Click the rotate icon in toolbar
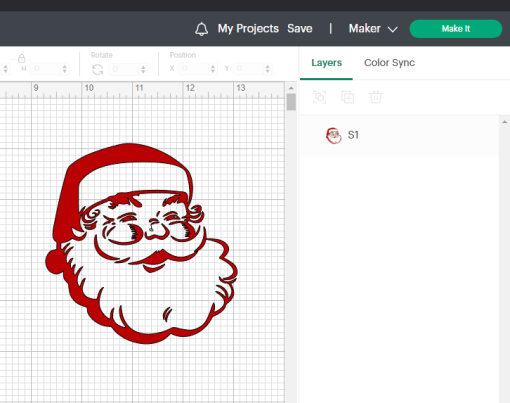The height and width of the screenshot is (403, 510). click(97, 70)
